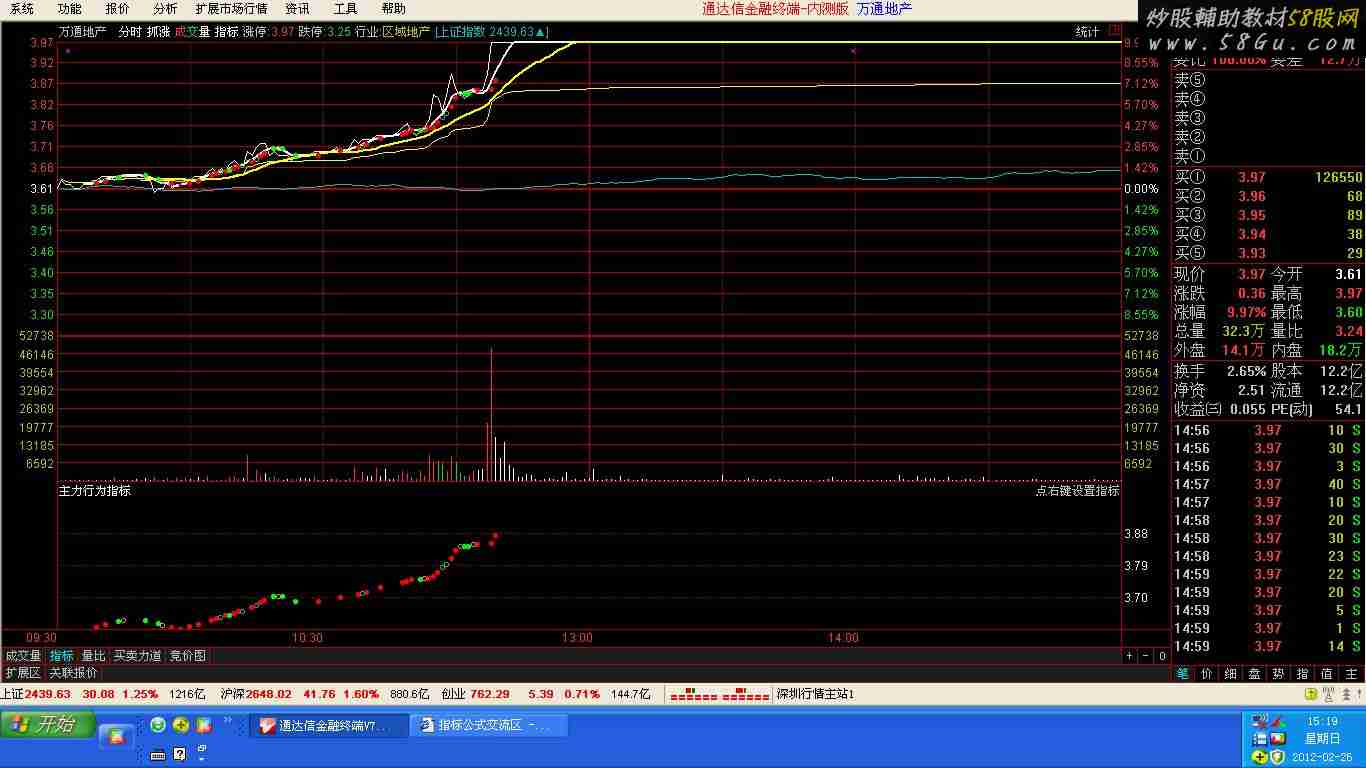Open the 分析 menu
The width and height of the screenshot is (1366, 768).
[165, 9]
